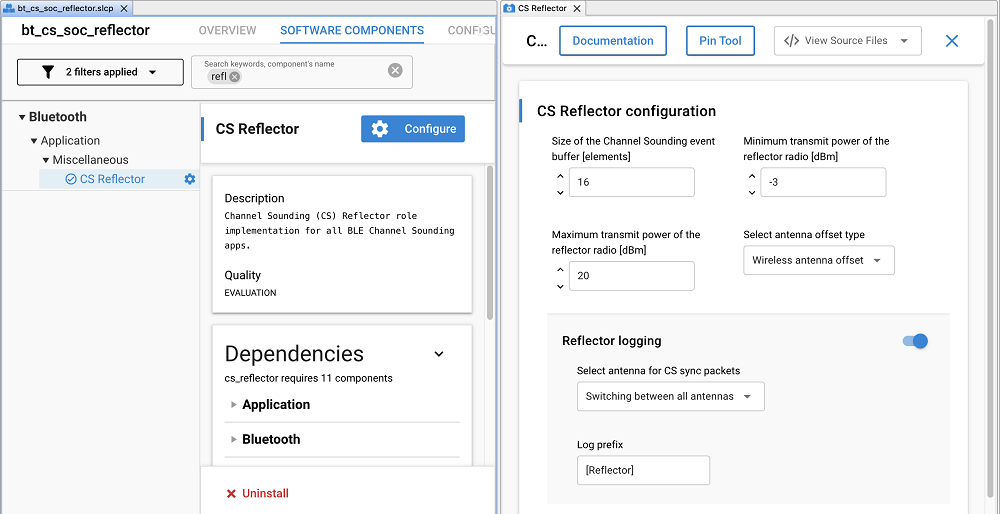Close the bt_cs_soc_reflector.slcp editor tab
Screen dimensions: 1000x514
pyautogui.click(x=124, y=8)
